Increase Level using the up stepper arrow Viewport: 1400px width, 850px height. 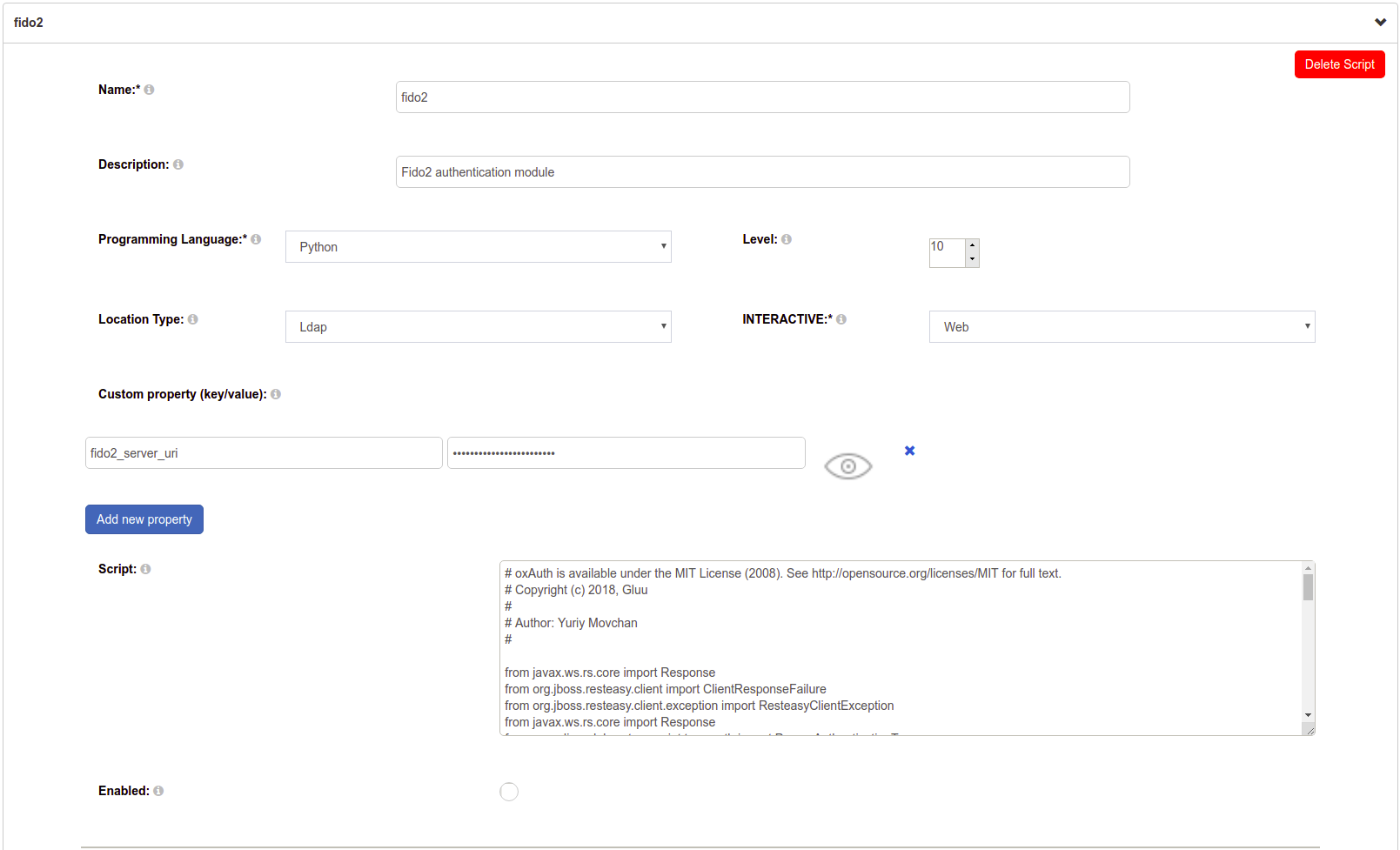pos(972,246)
